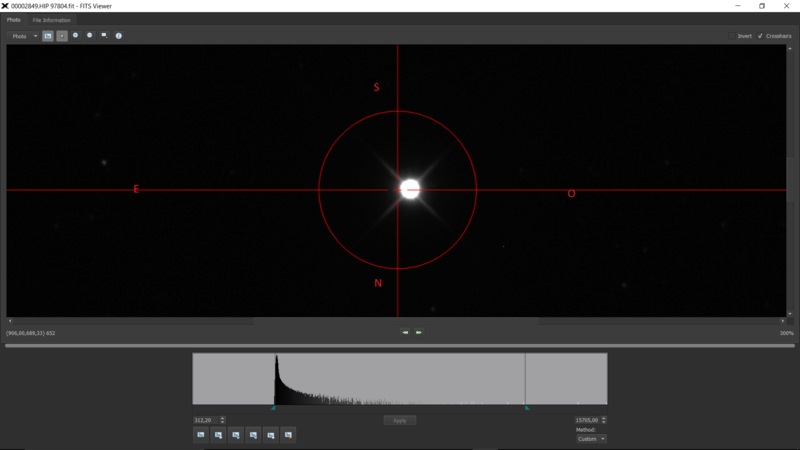Click the white point field showing 15705,00
Viewport: 800px width, 450px height.
(x=587, y=420)
